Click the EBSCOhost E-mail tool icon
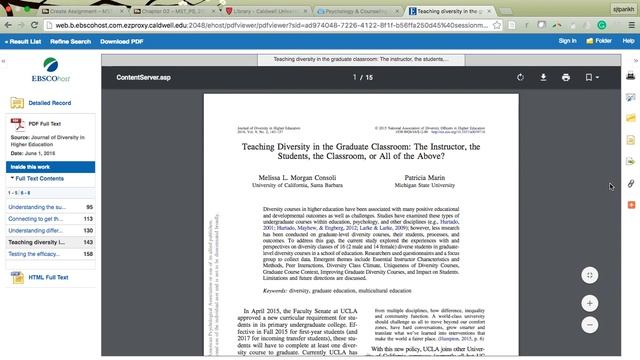Viewport: 640px width, 360px height. click(x=631, y=97)
